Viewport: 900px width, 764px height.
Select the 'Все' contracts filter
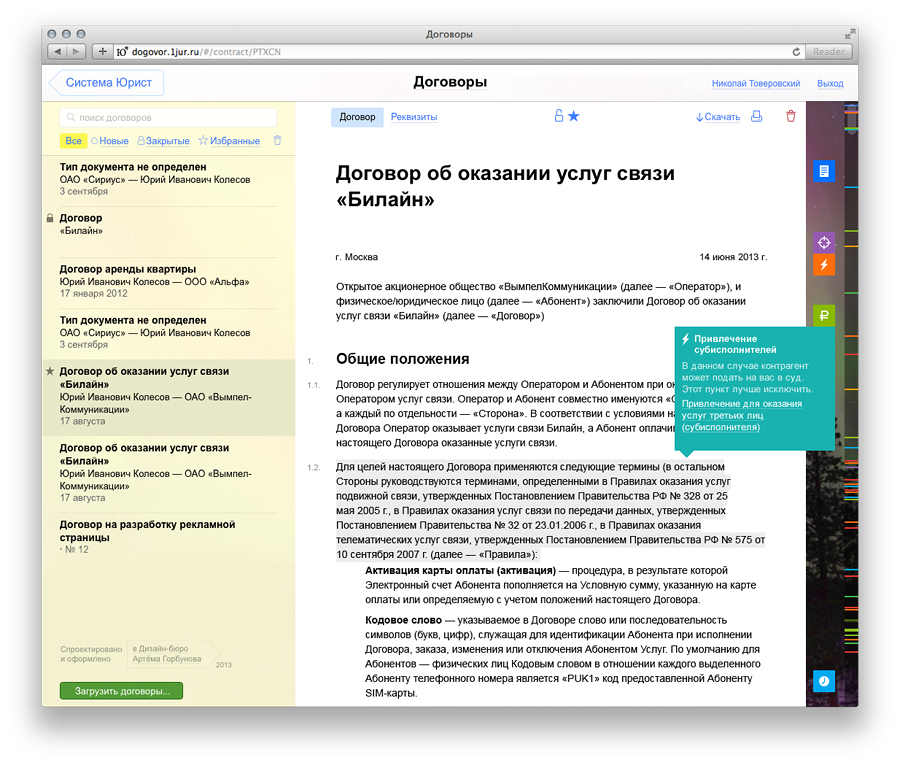73,141
